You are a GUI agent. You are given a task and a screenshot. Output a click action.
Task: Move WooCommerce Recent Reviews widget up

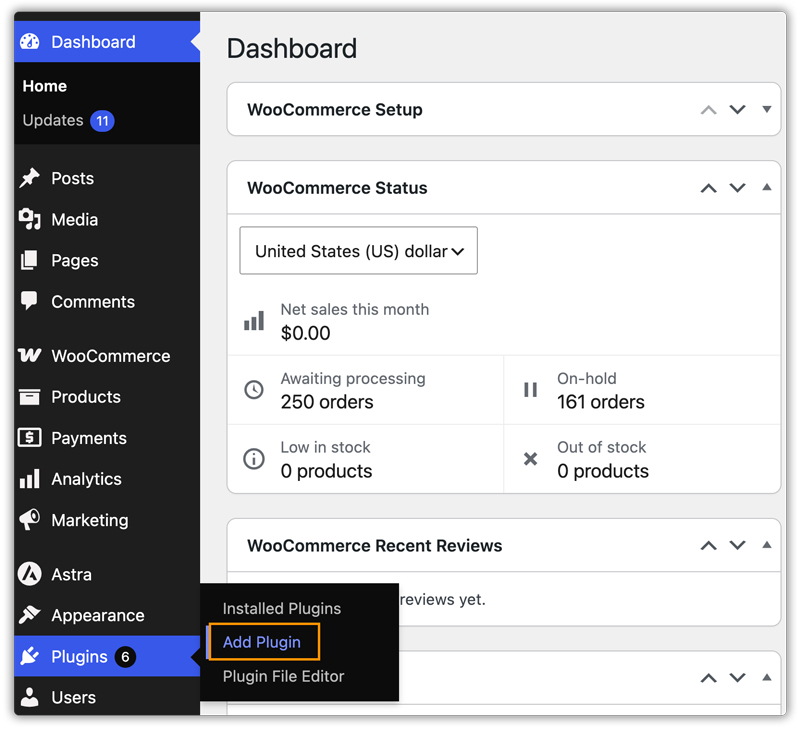click(709, 546)
